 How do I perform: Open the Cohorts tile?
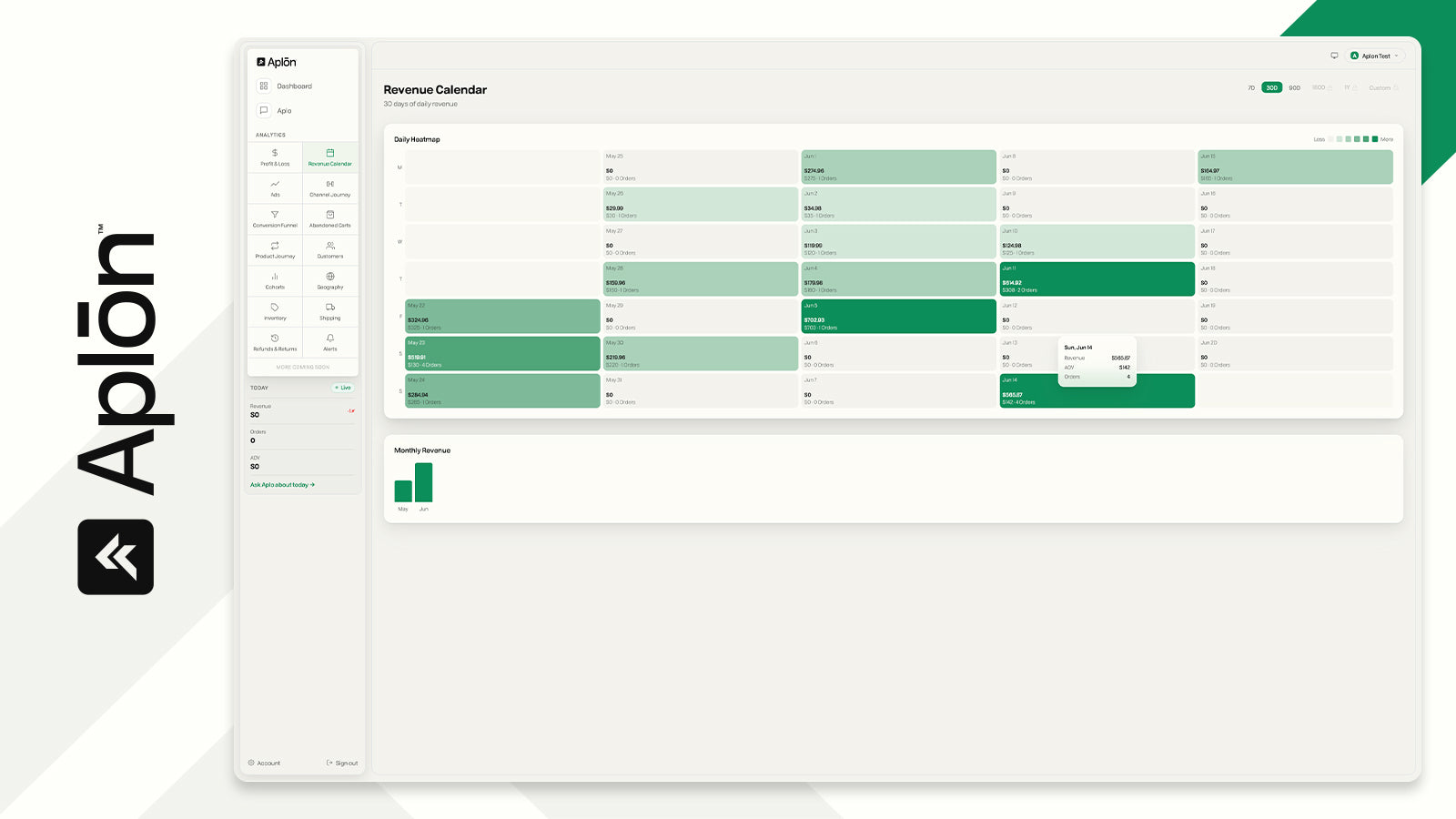[x=275, y=280]
